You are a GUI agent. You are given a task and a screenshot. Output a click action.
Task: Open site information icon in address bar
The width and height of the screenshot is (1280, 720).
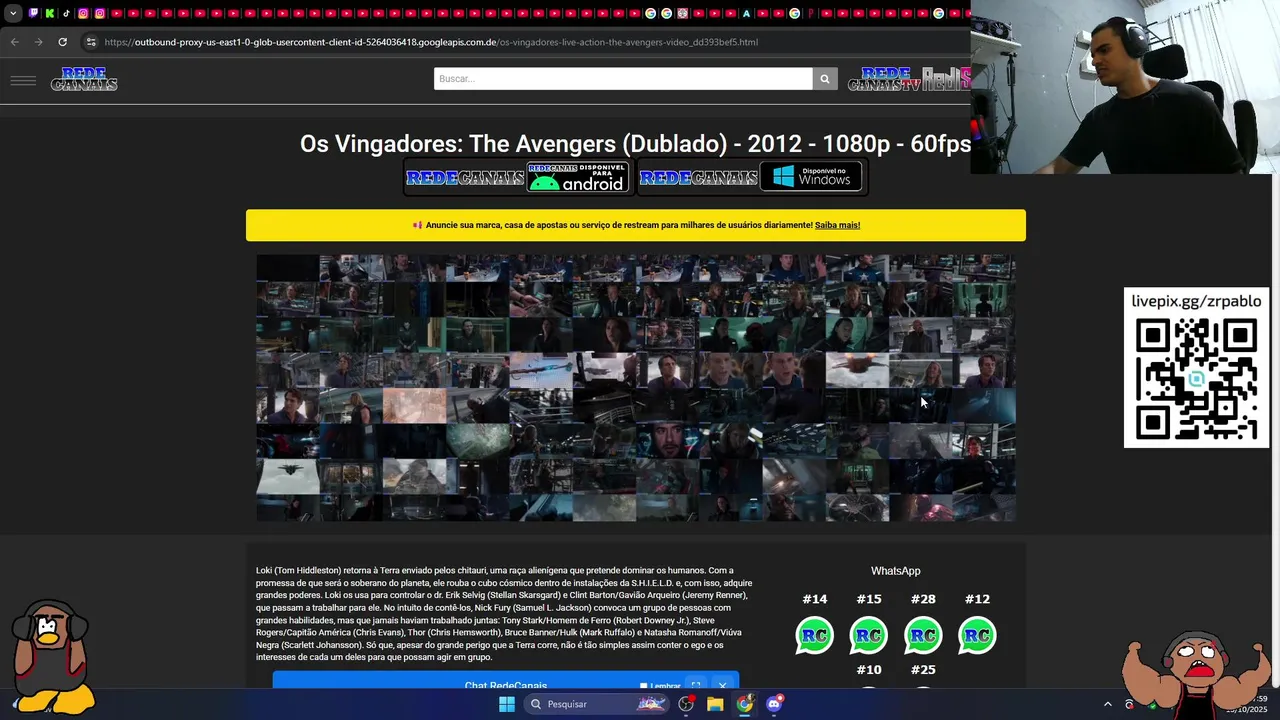pyautogui.click(x=91, y=42)
